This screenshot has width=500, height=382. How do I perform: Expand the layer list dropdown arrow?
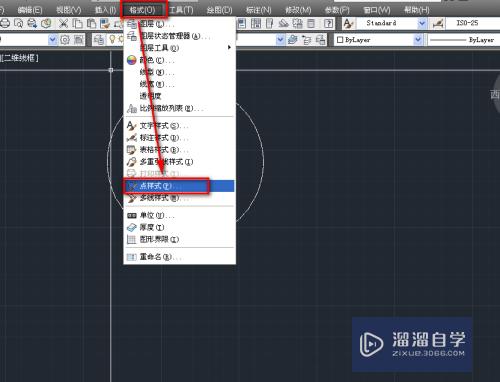coord(281,40)
